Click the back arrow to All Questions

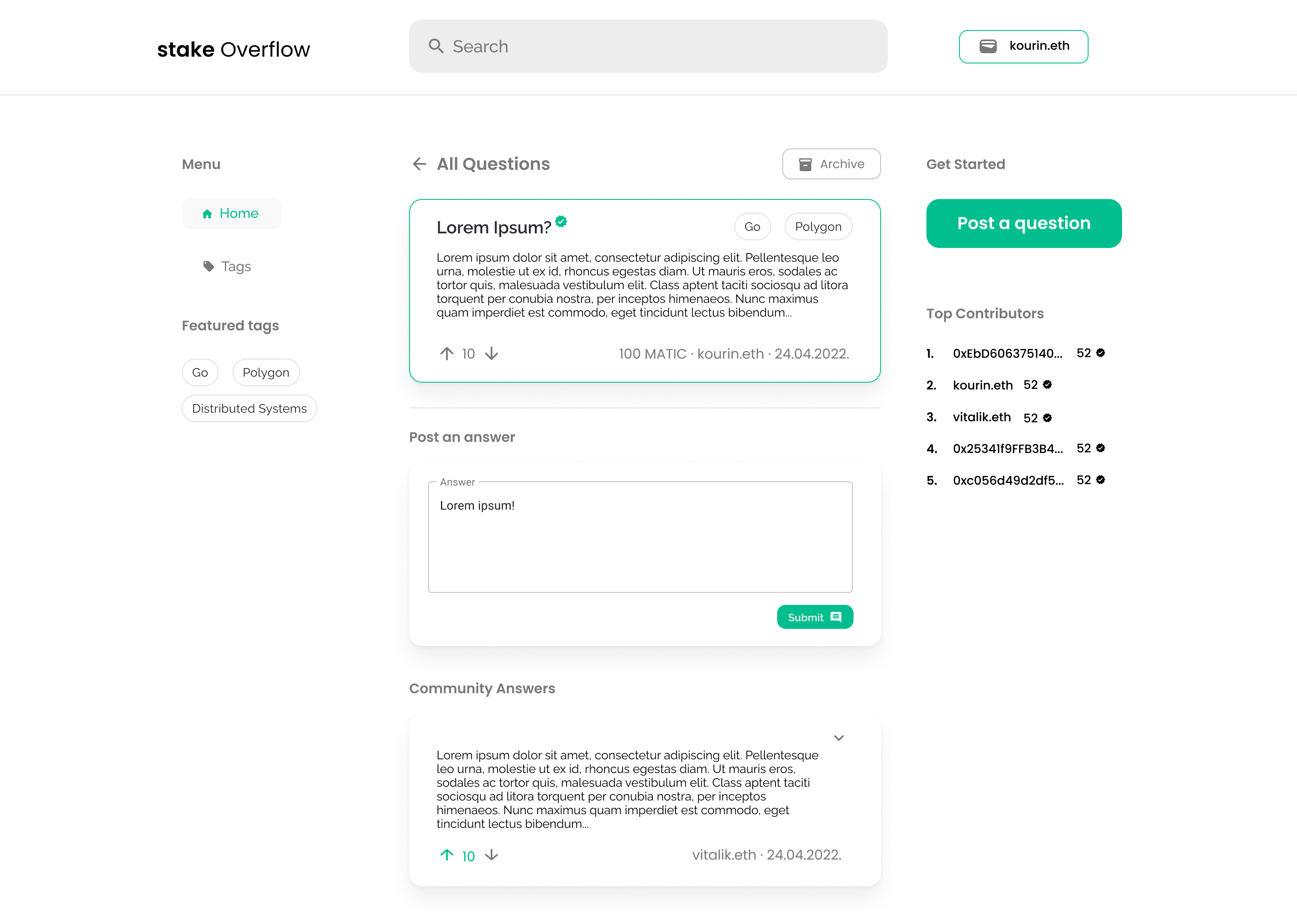(418, 164)
